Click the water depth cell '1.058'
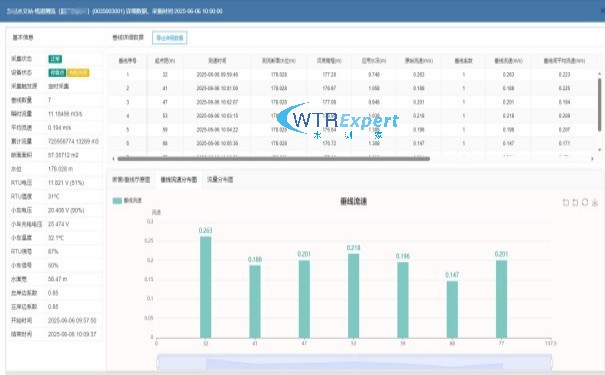The image size is (605, 375). click(x=374, y=88)
